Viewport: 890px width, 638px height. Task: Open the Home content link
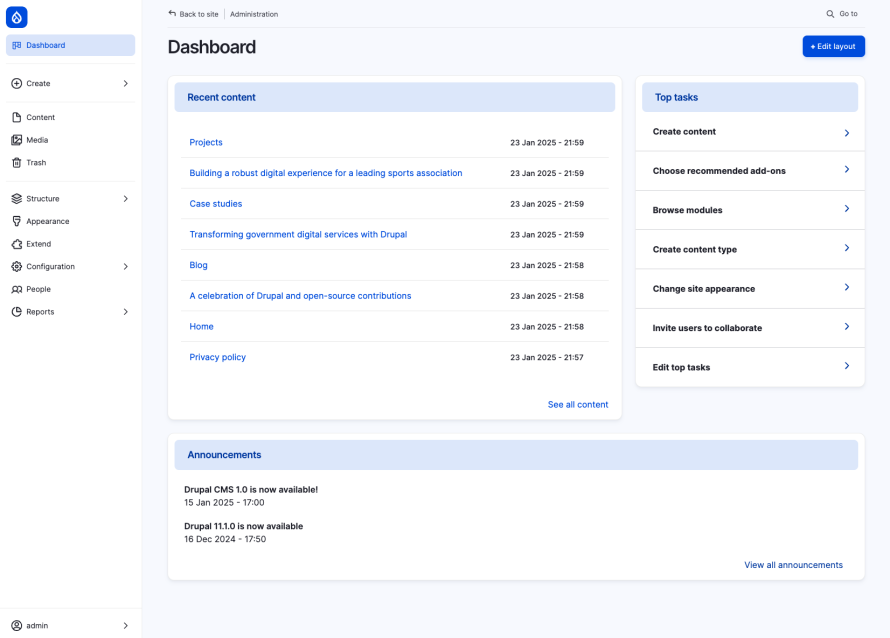(x=201, y=326)
